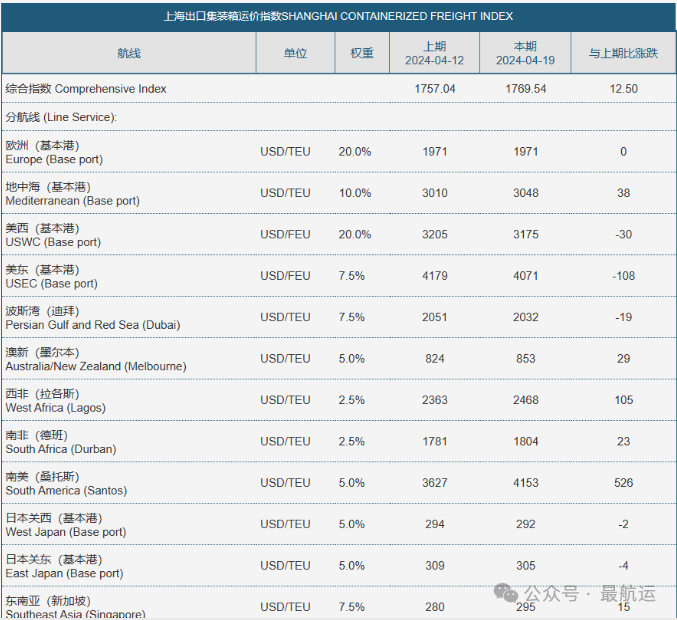Select the East Japan (Base port) route
This screenshot has width=677, height=620.
64,566
